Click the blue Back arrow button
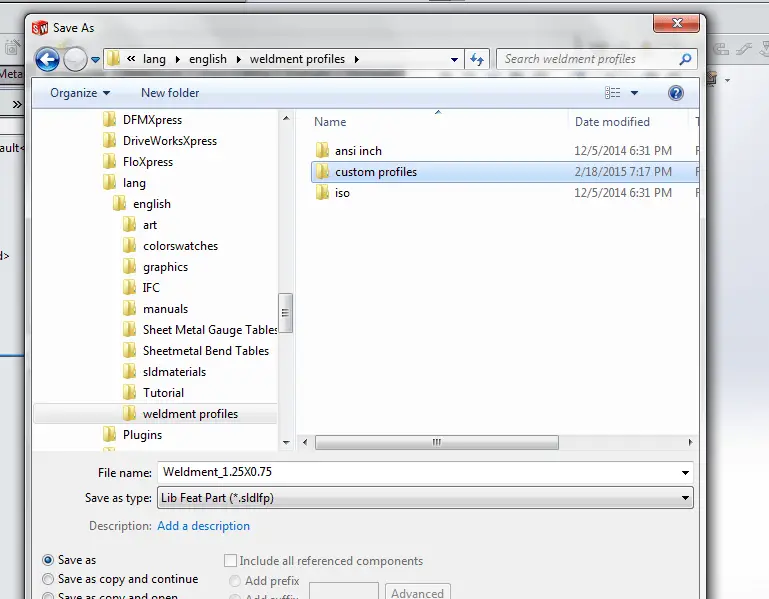The image size is (769, 599). coord(48,60)
